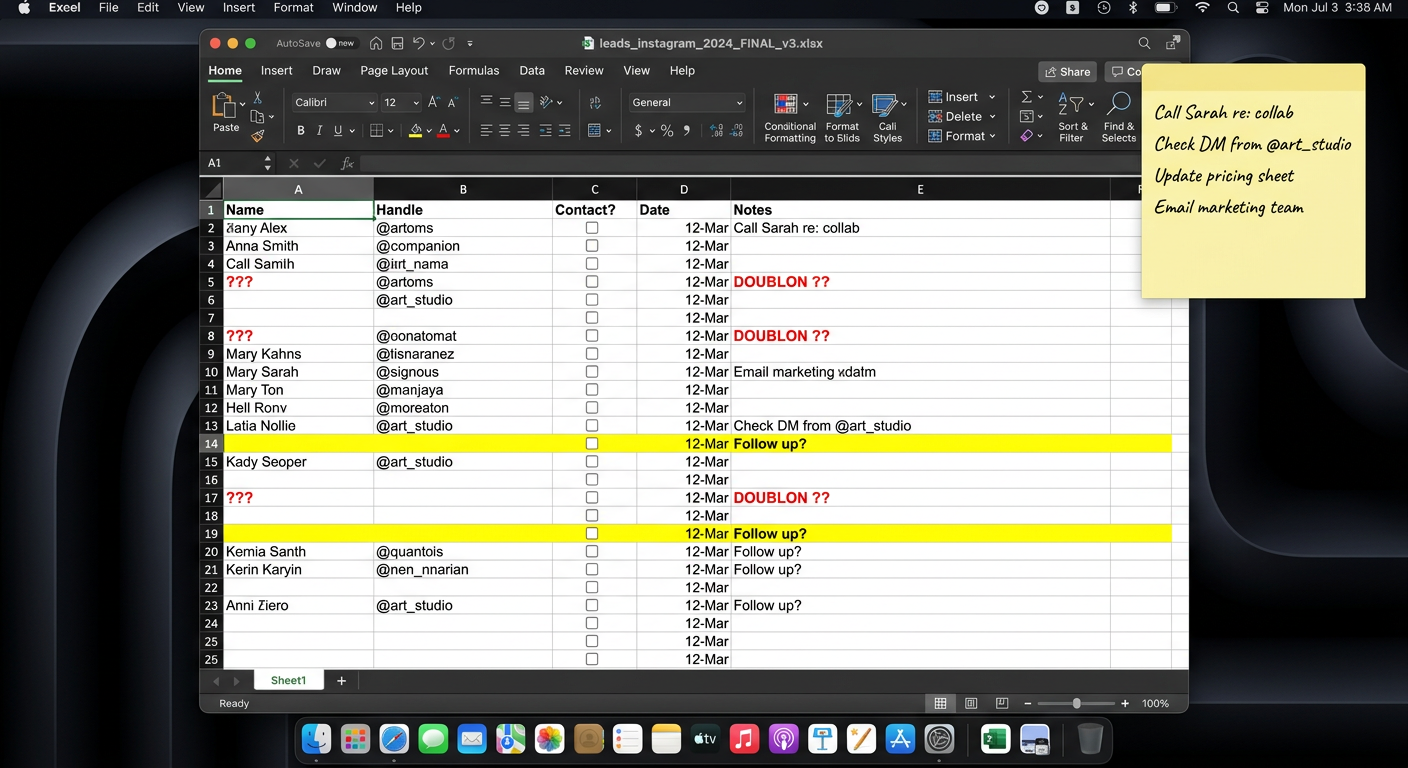Tick the Contact checkbox for Anna Smith
Image resolution: width=1408 pixels, height=768 pixels.
592,246
